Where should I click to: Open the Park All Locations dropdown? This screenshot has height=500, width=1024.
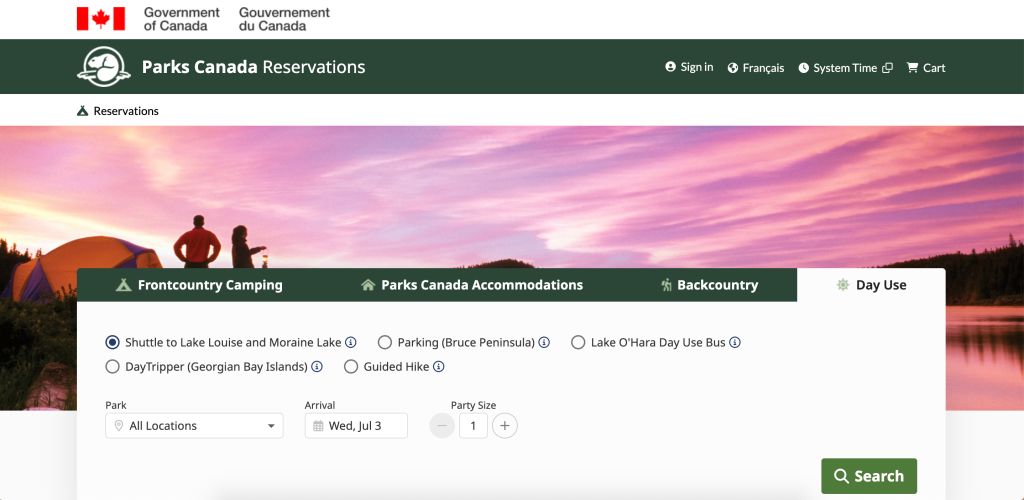[194, 426]
